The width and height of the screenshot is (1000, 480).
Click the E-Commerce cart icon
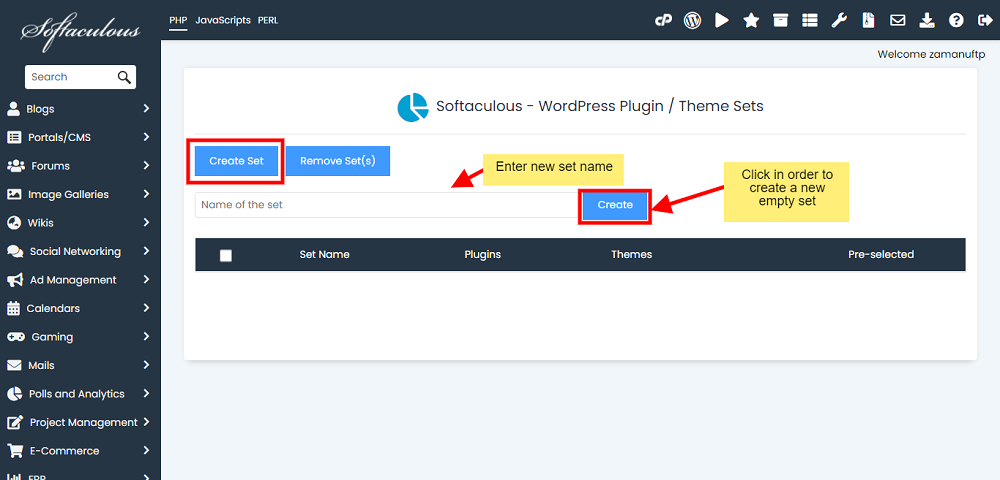click(x=15, y=451)
